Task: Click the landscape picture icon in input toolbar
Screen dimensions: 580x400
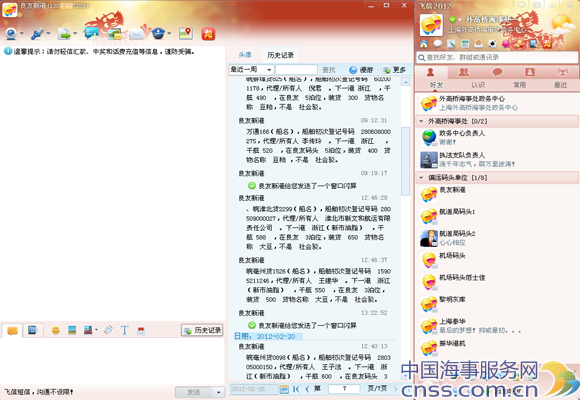Action: pos(72,330)
